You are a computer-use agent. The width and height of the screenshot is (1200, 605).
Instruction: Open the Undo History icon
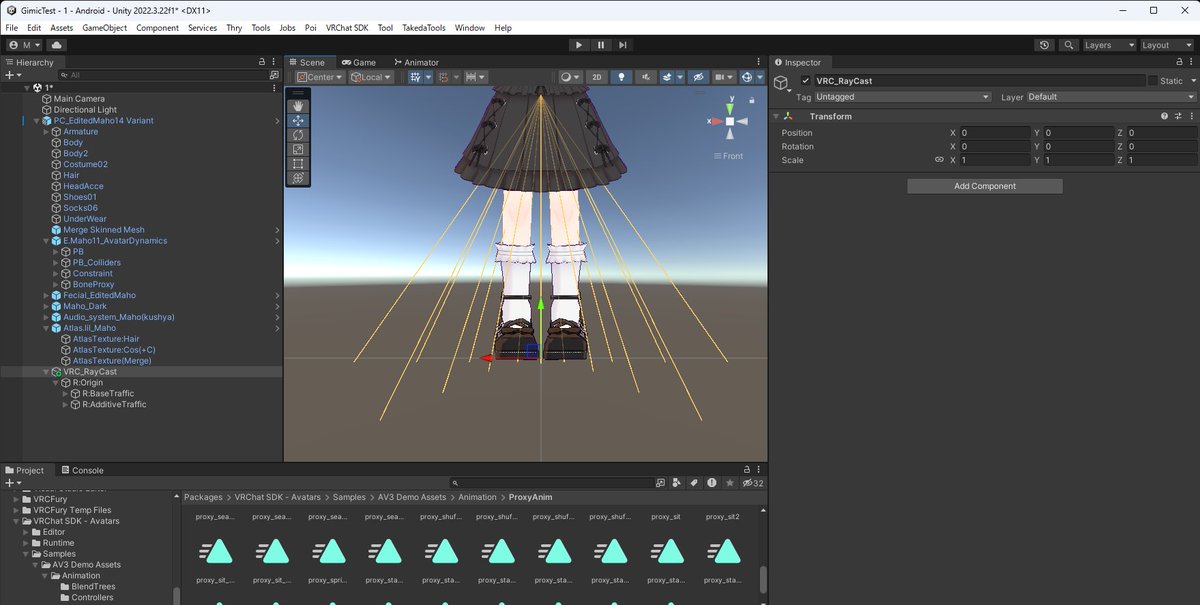[x=1045, y=45]
